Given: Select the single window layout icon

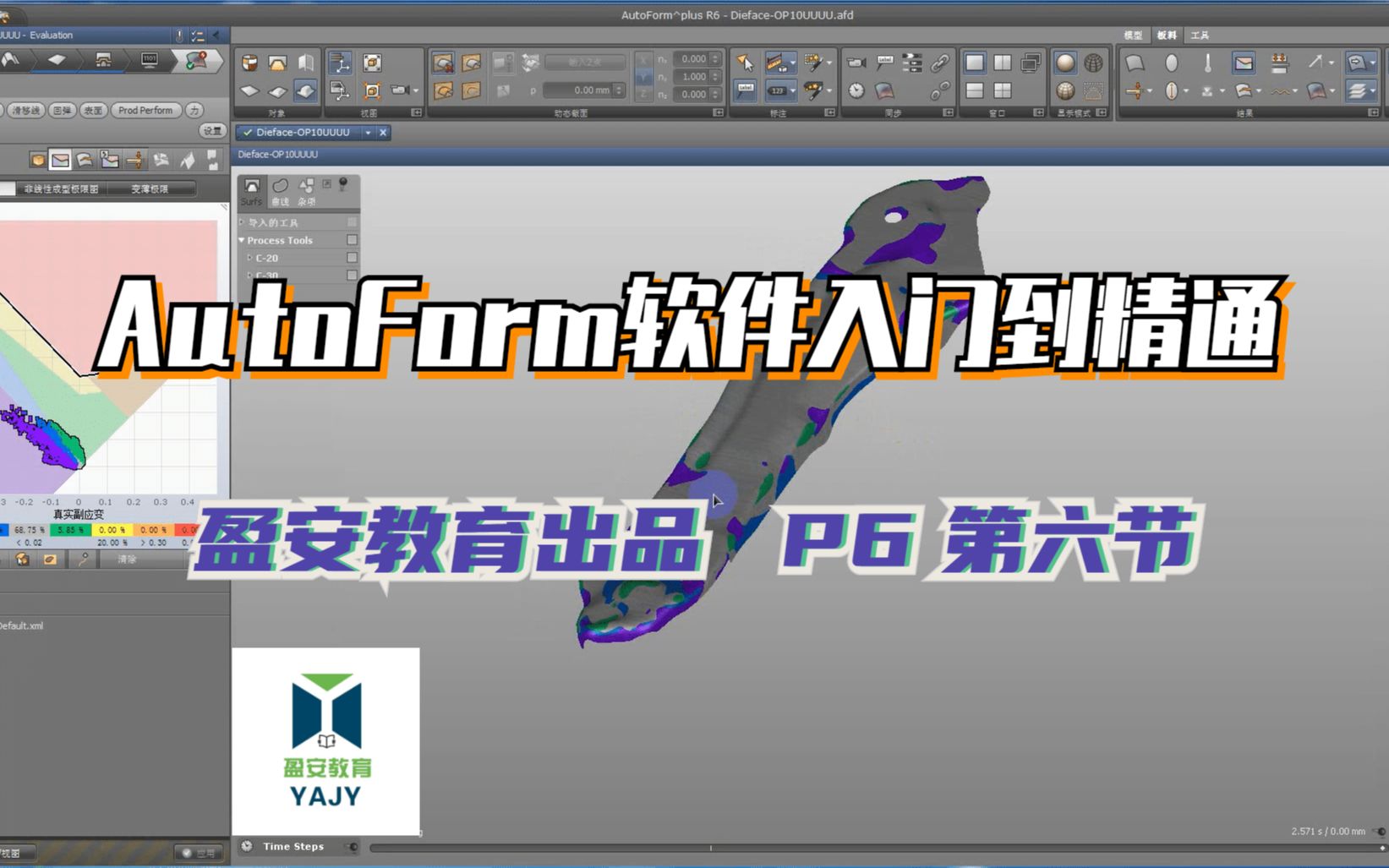Looking at the screenshot, I should [976, 62].
